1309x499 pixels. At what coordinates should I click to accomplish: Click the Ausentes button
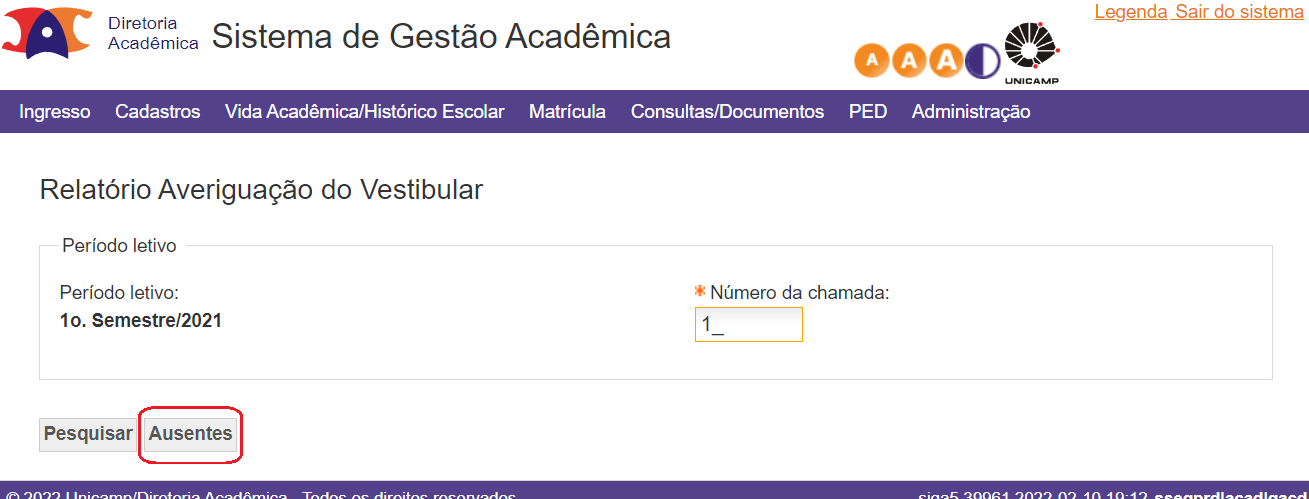click(191, 434)
